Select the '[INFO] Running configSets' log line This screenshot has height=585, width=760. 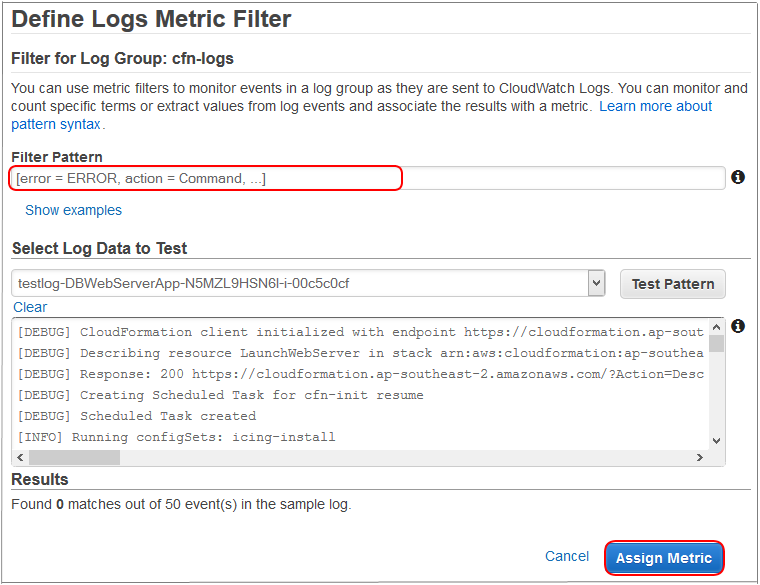177,437
